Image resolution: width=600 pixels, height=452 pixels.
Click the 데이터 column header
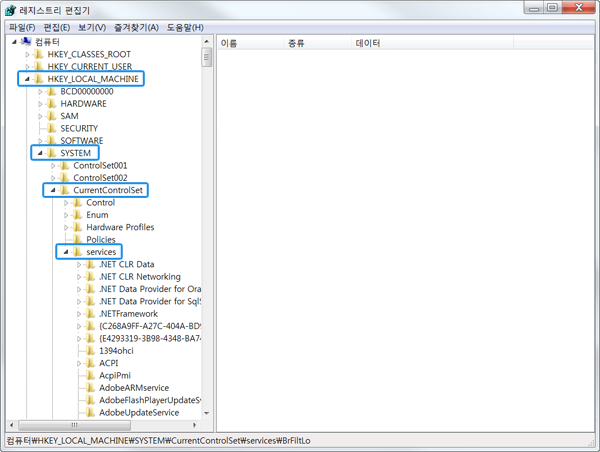[x=432, y=43]
